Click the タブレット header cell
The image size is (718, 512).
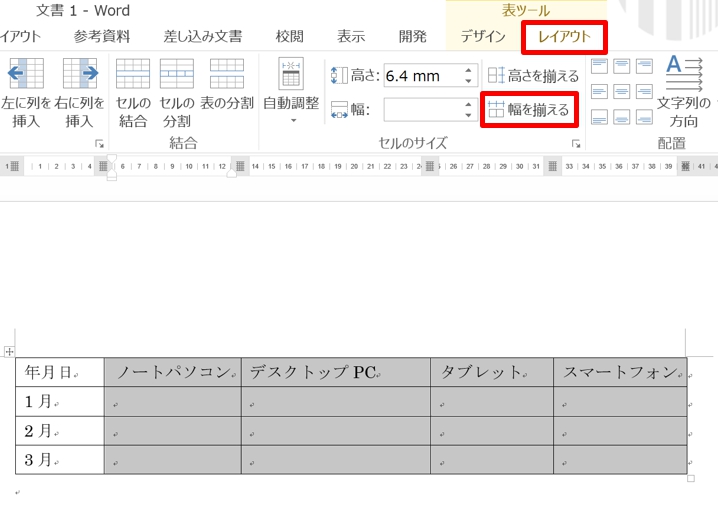click(x=492, y=372)
